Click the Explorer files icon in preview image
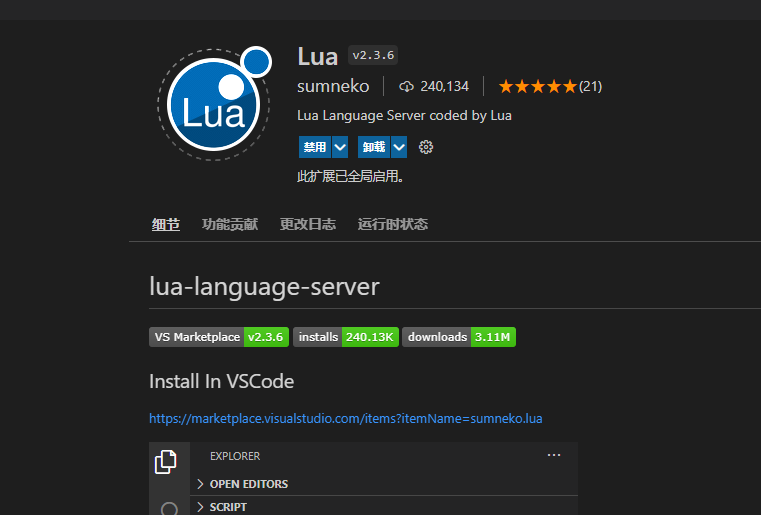Viewport: 761px width, 515px height. point(165,462)
